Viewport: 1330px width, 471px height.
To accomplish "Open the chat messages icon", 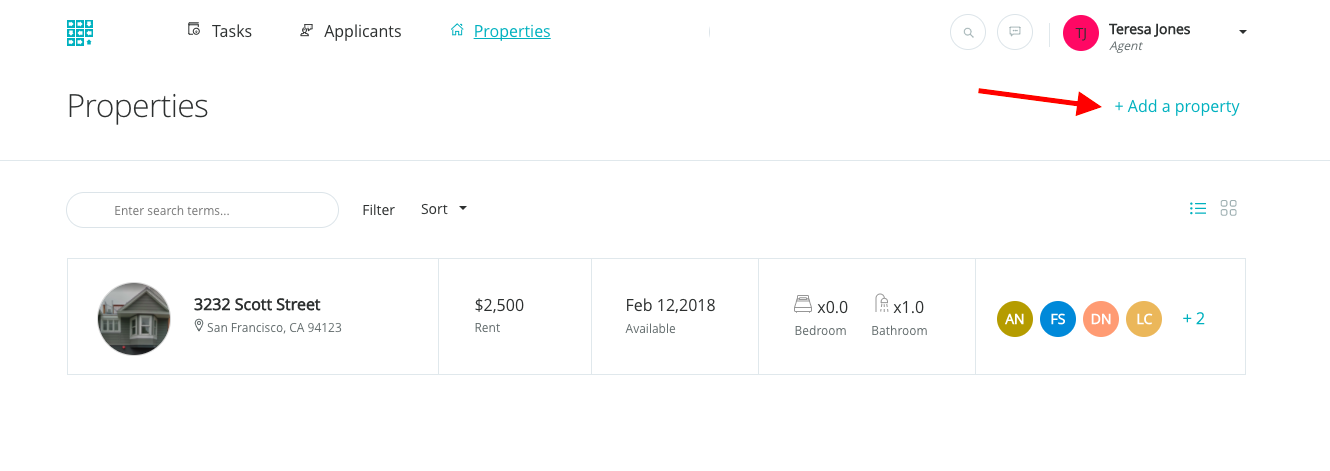I will (x=1015, y=32).
